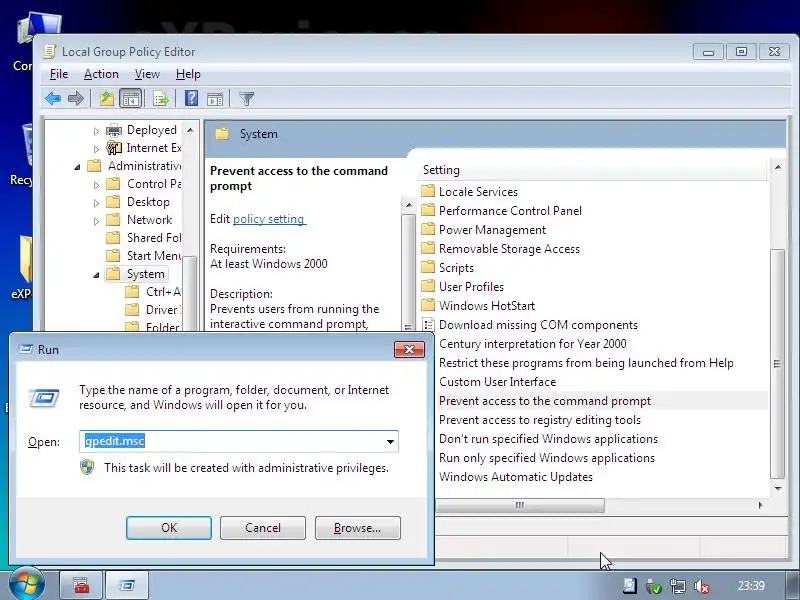The image size is (800, 600).
Task: Select 'Custom User Interface' policy
Action: point(497,382)
